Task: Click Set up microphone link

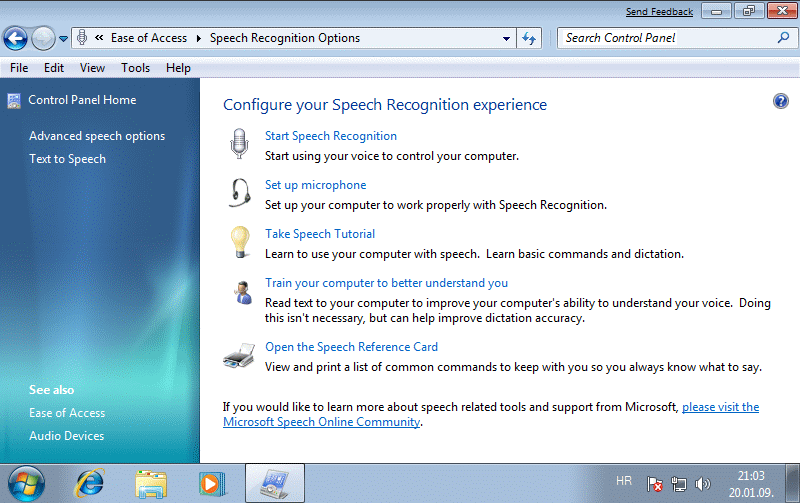Action: 315,185
